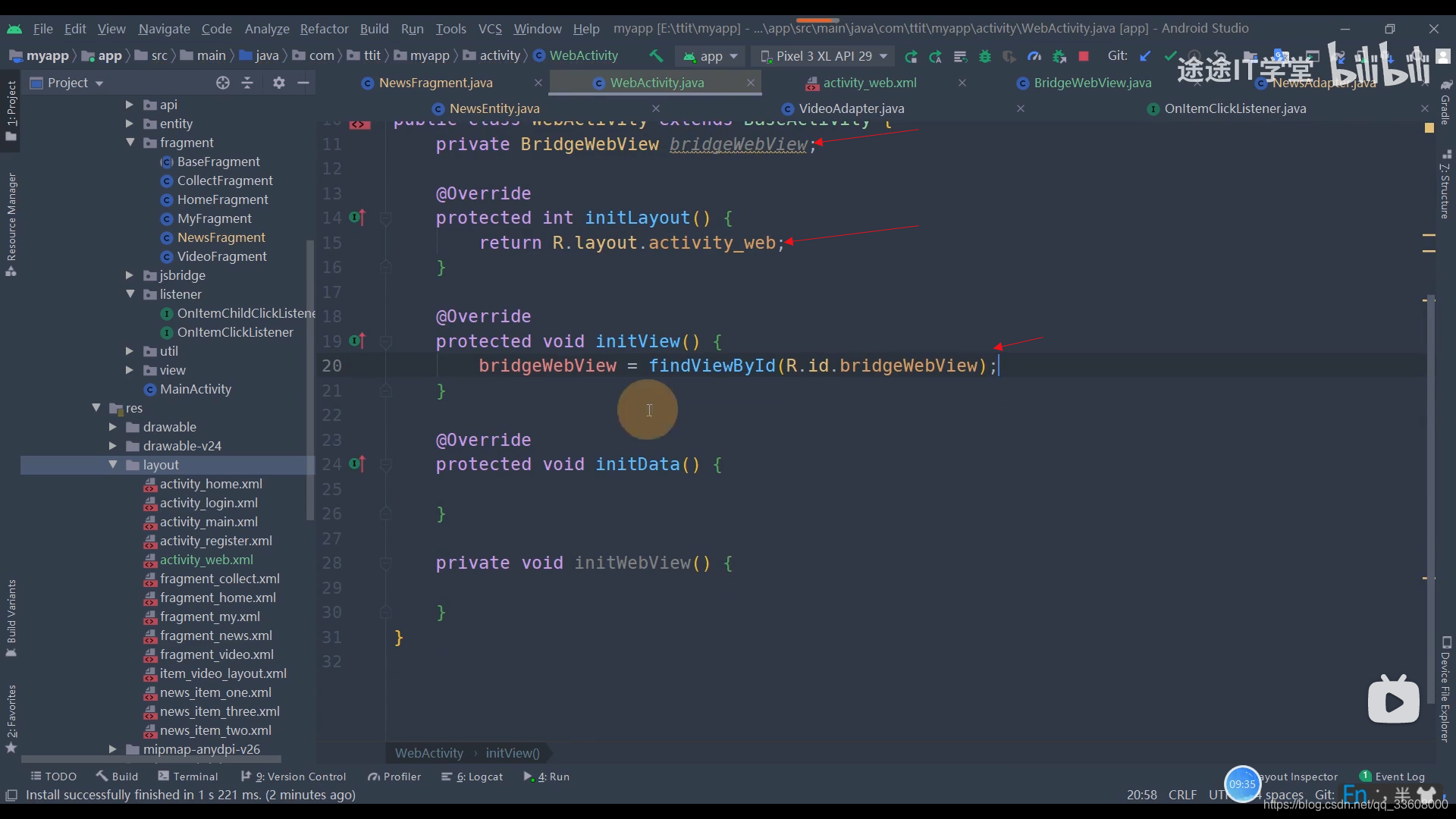Screen dimensions: 1456x819
Task: Hide the Project panel with minus icon
Action: pyautogui.click(x=303, y=83)
